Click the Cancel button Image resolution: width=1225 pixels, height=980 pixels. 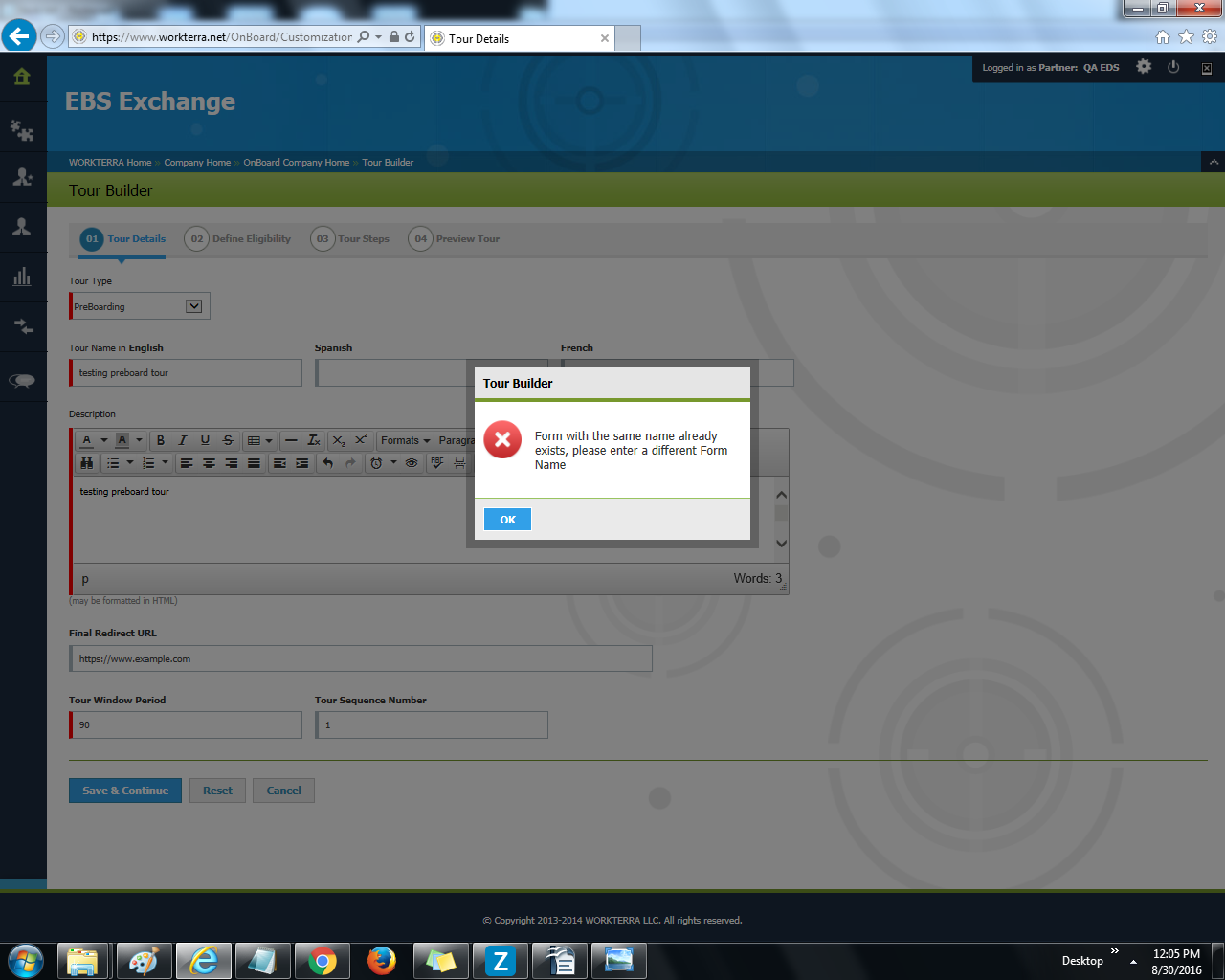pyautogui.click(x=283, y=791)
